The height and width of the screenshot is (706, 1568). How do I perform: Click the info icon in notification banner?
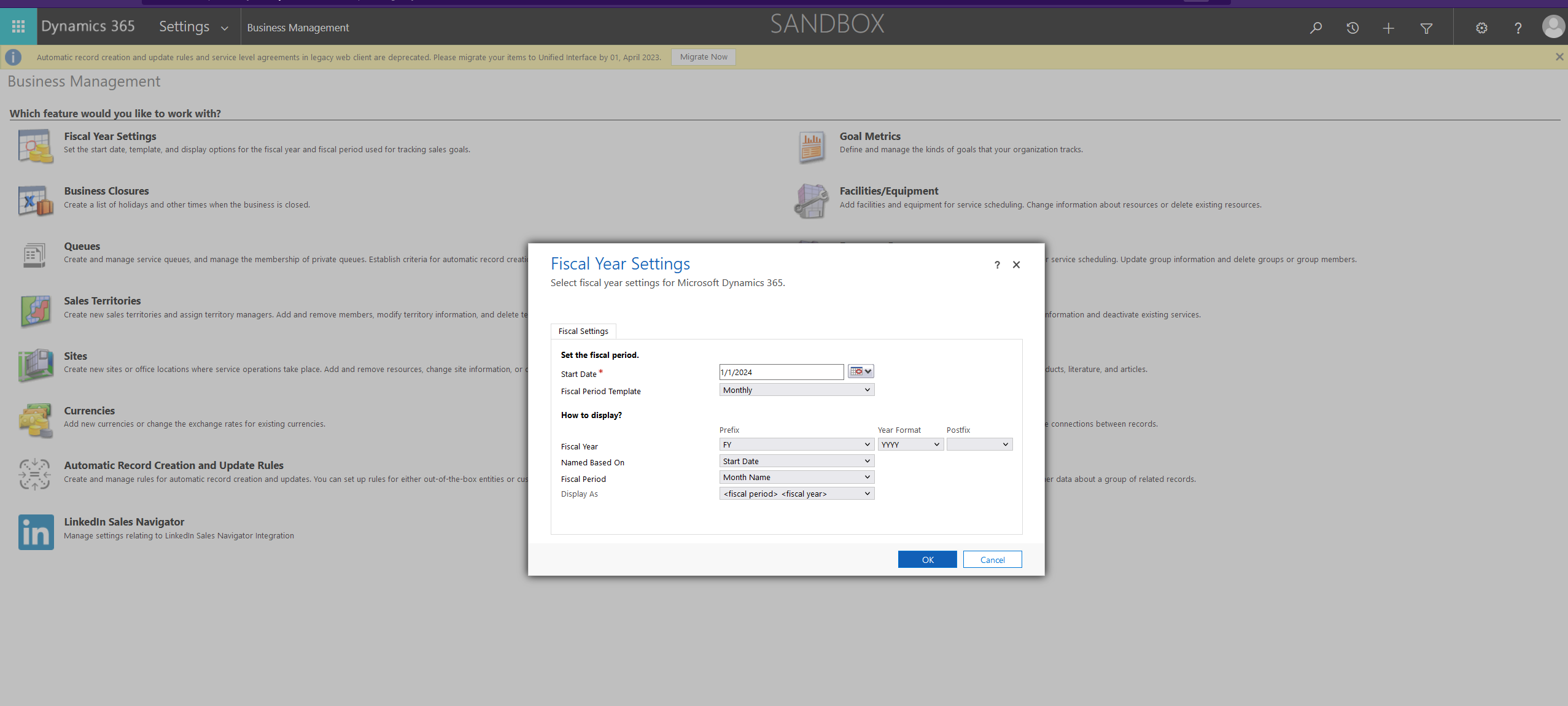(x=14, y=57)
